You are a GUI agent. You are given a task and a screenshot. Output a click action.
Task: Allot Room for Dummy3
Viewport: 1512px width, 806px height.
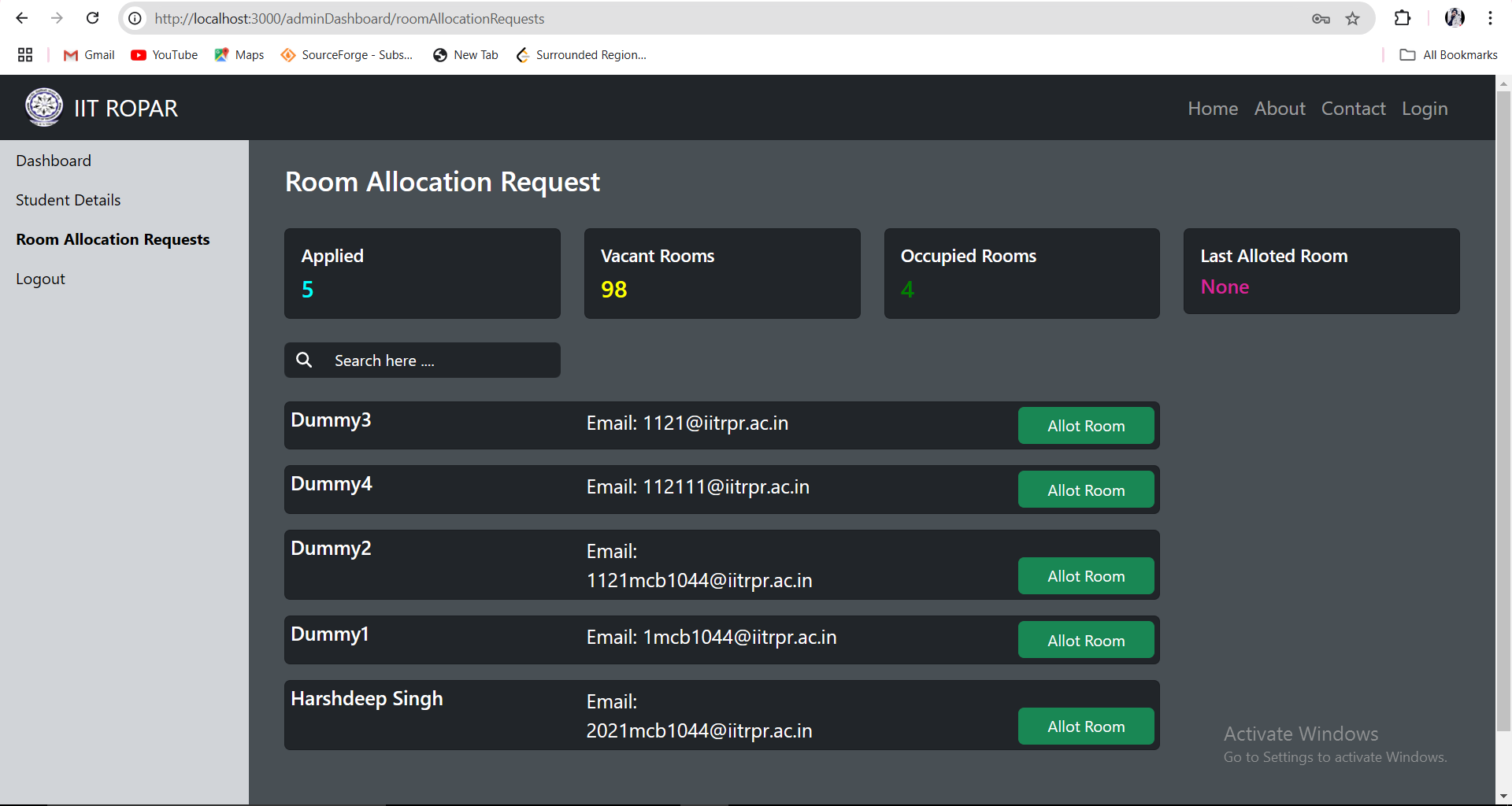(x=1086, y=426)
